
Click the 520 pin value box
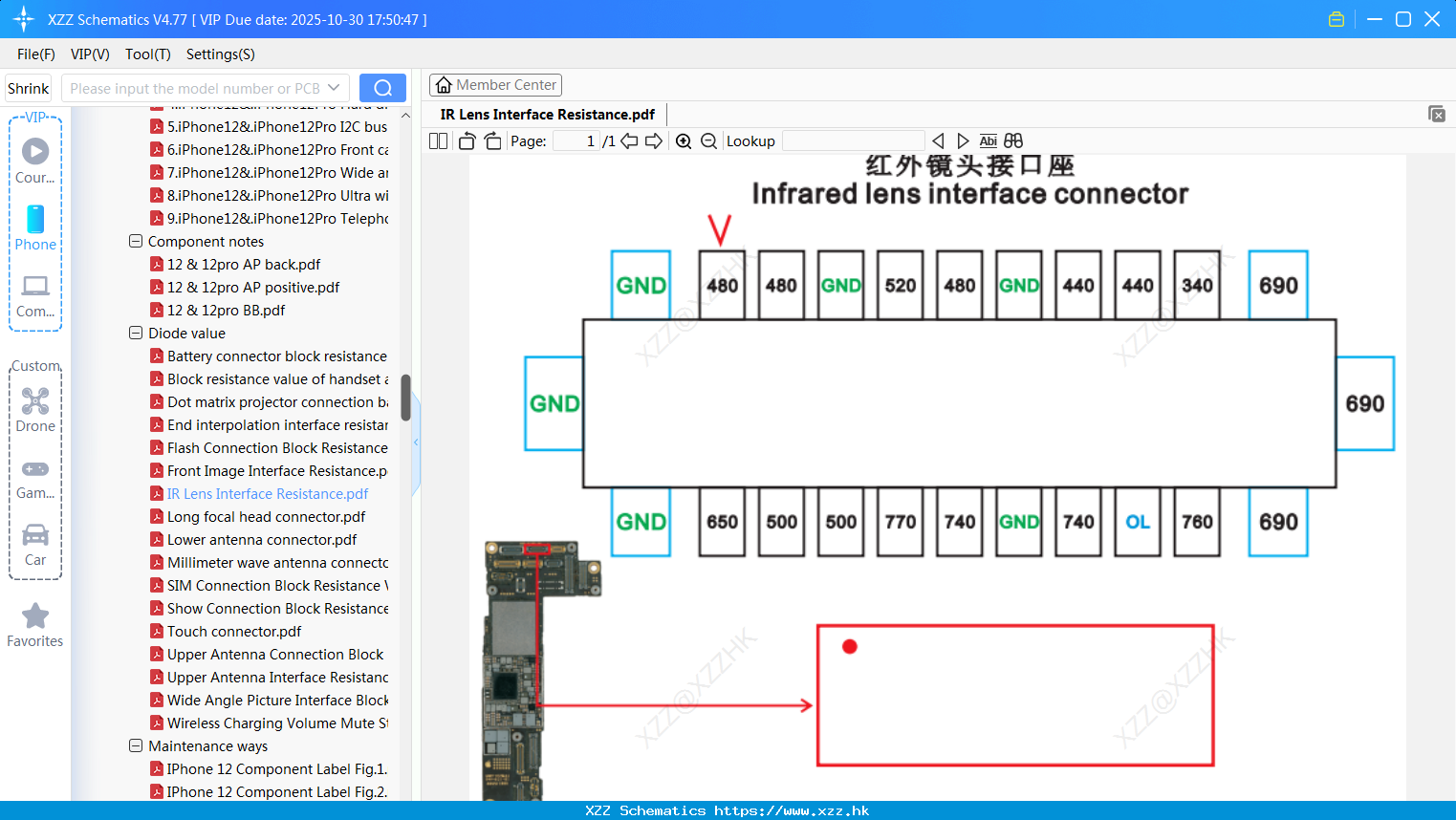coord(900,285)
